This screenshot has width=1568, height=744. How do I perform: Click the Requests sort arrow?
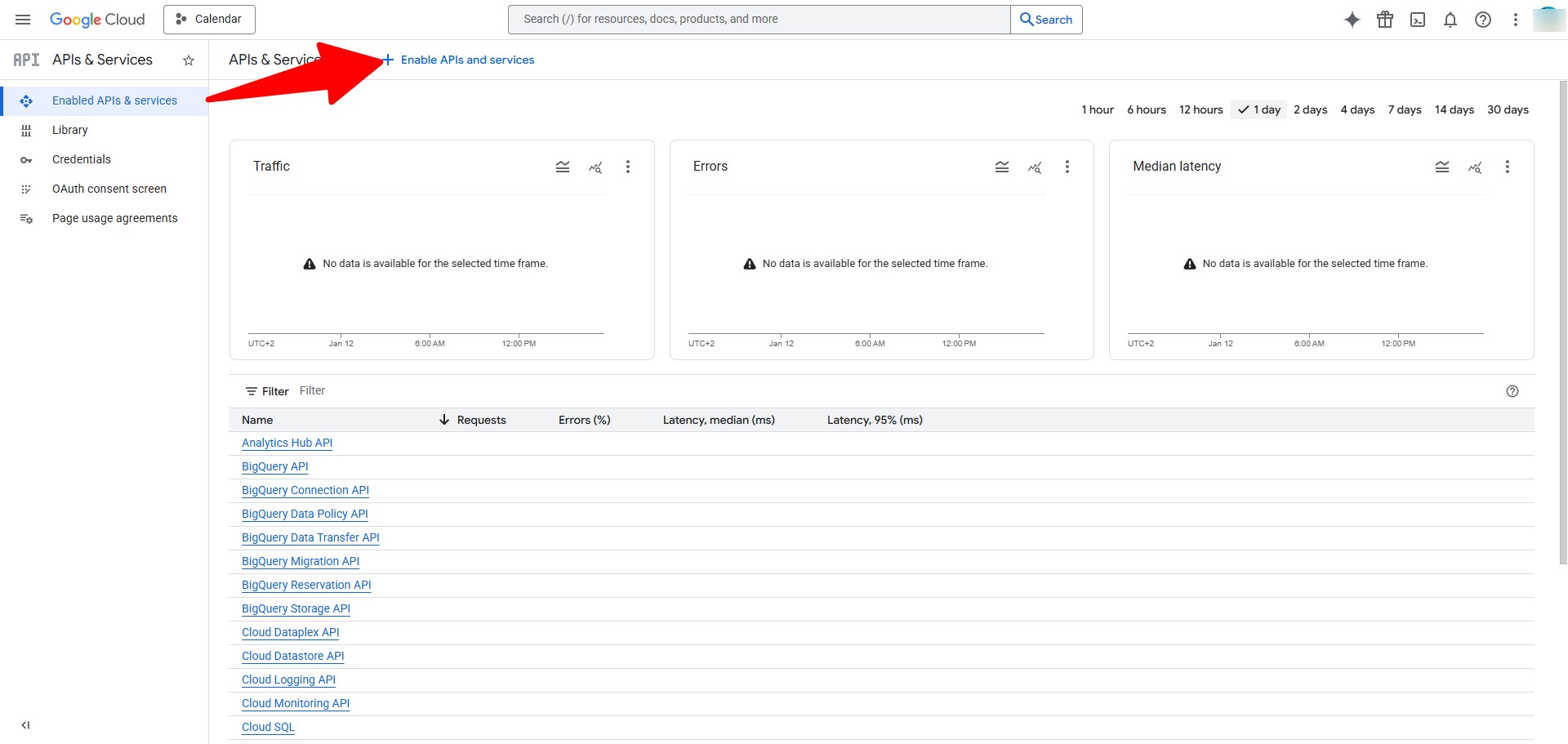tap(444, 420)
